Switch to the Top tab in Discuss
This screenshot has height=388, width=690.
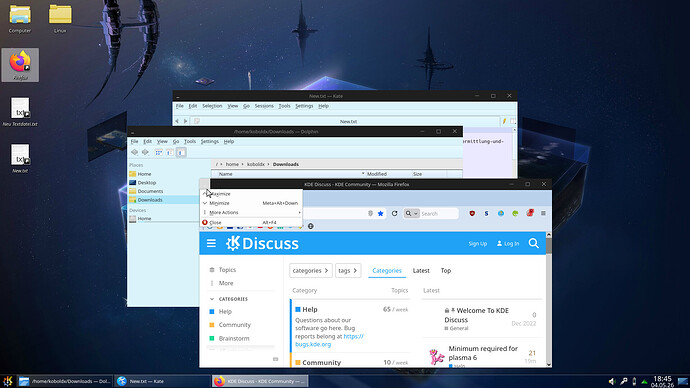coord(446,271)
